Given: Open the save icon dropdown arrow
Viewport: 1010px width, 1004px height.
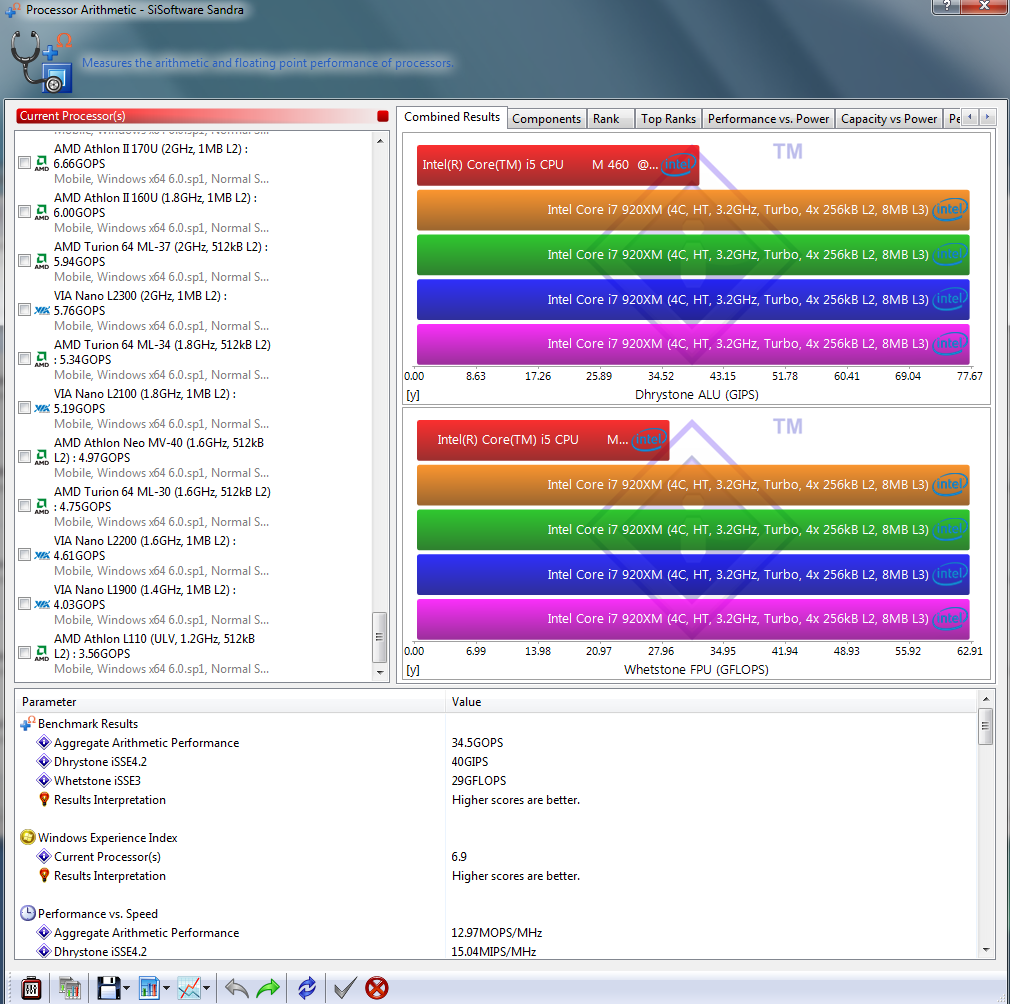Looking at the screenshot, I should 126,988.
